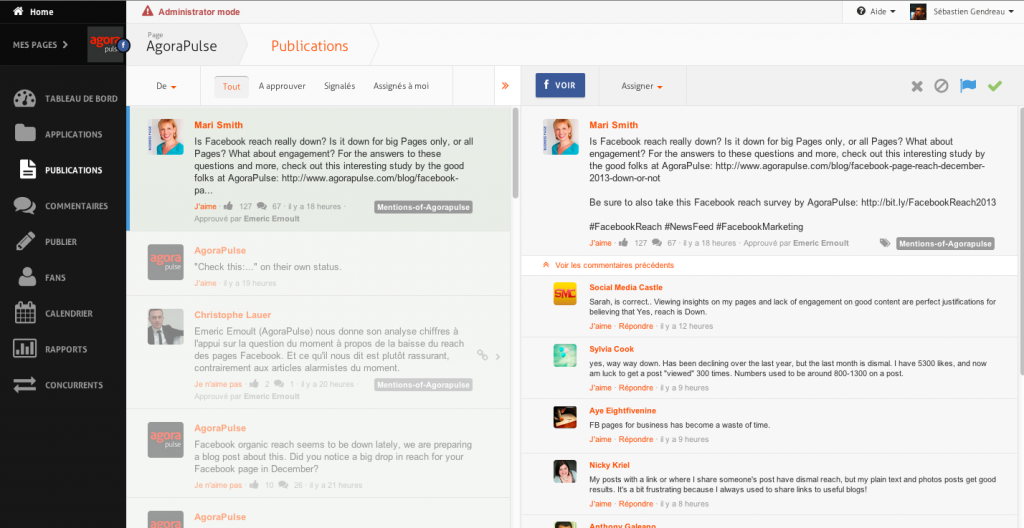Flag the post with blue flag icon
The height and width of the screenshot is (528, 1024).
pyautogui.click(x=968, y=86)
